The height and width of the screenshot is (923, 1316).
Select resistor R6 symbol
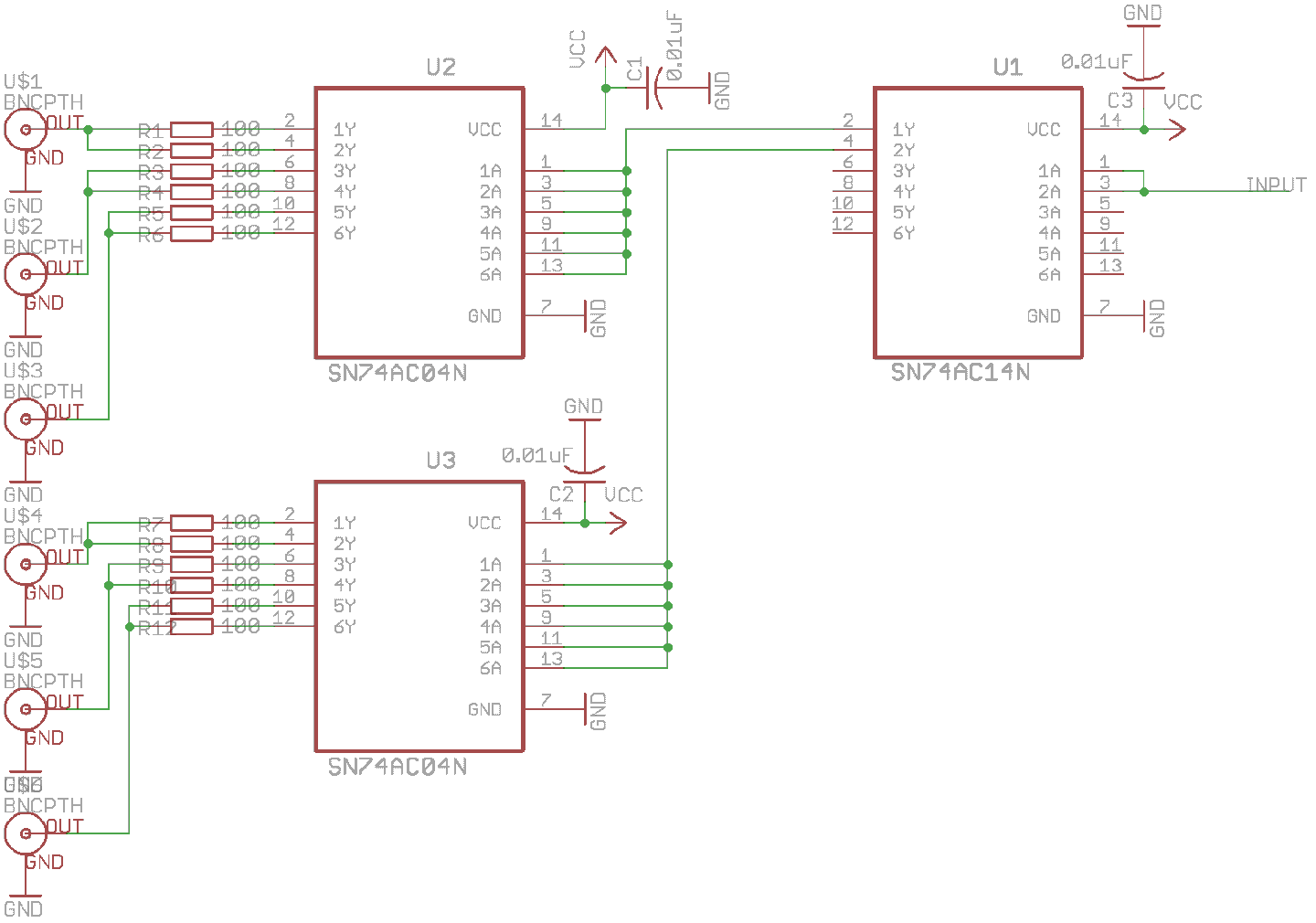click(x=192, y=234)
